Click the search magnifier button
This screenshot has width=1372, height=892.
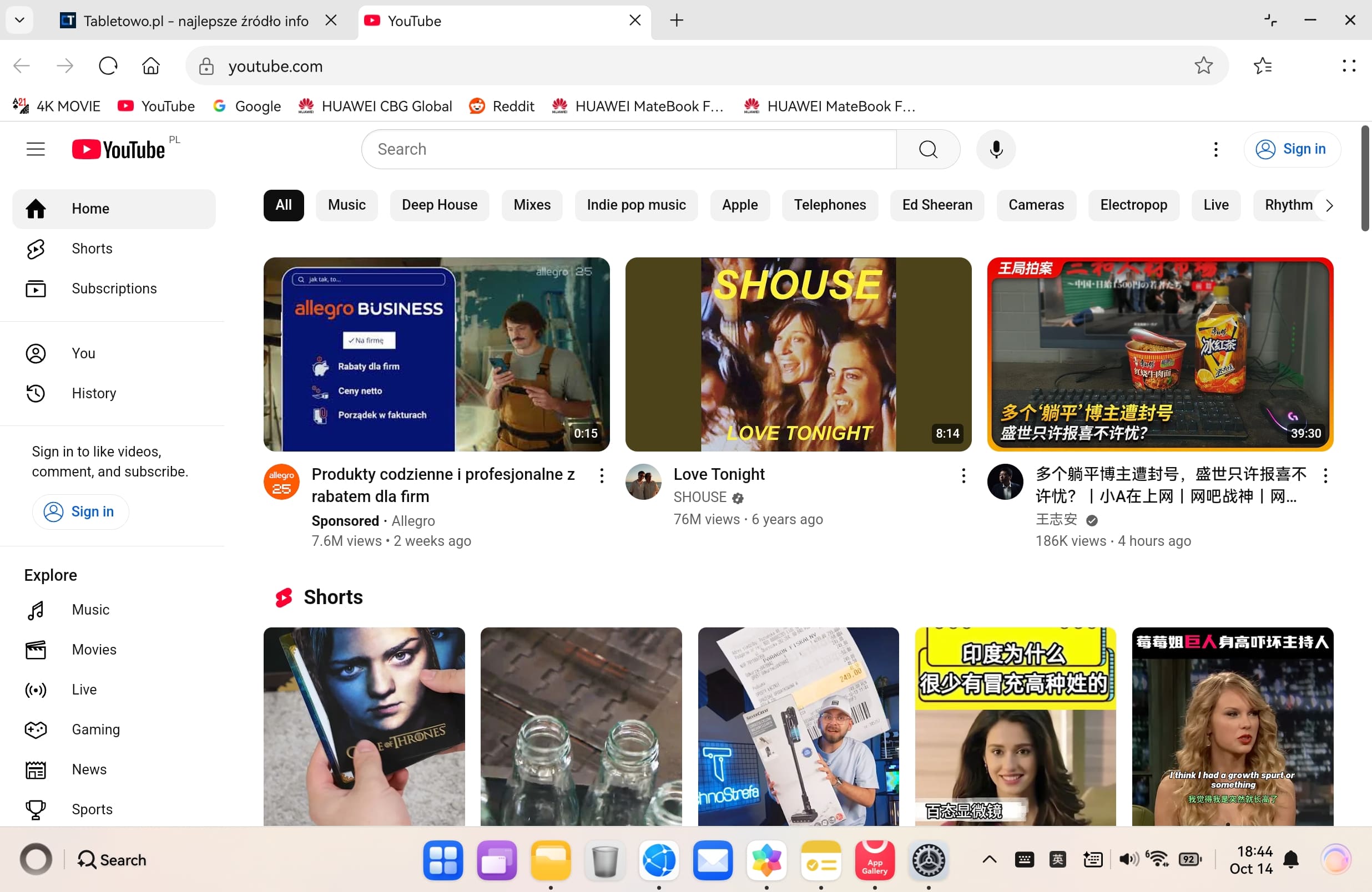[x=928, y=149]
